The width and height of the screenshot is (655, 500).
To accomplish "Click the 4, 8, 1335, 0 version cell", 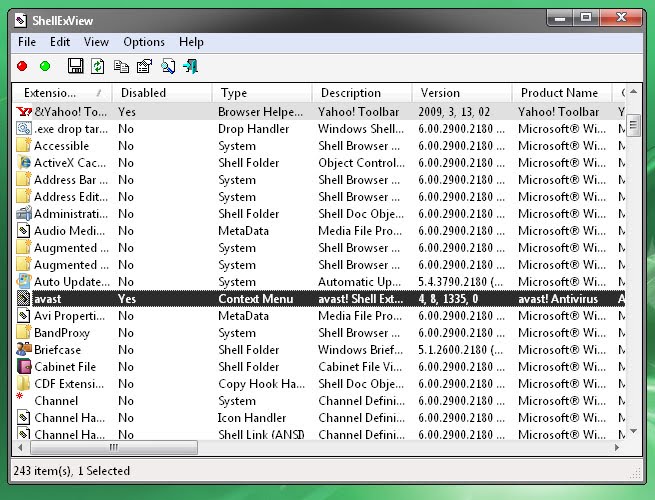I will pyautogui.click(x=448, y=299).
